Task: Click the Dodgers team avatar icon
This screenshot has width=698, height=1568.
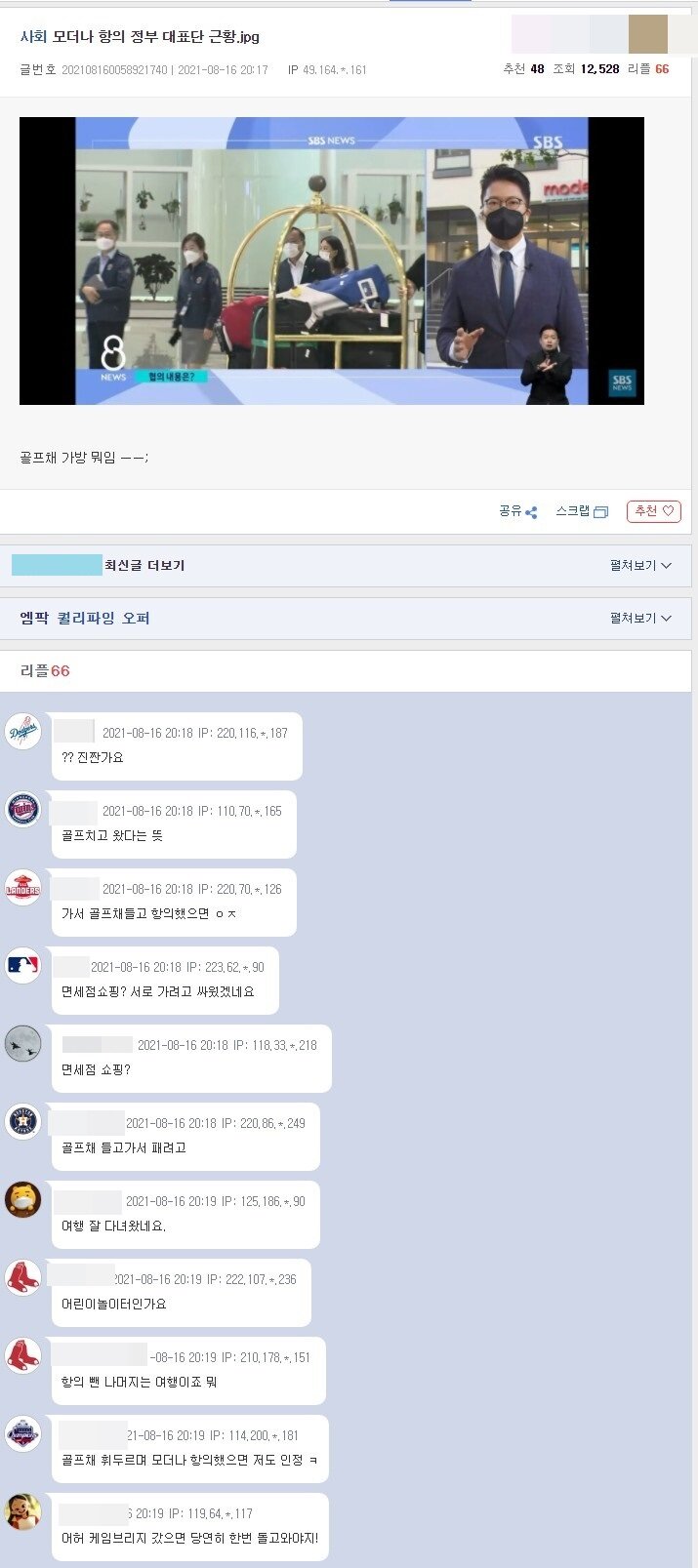Action: click(x=22, y=731)
